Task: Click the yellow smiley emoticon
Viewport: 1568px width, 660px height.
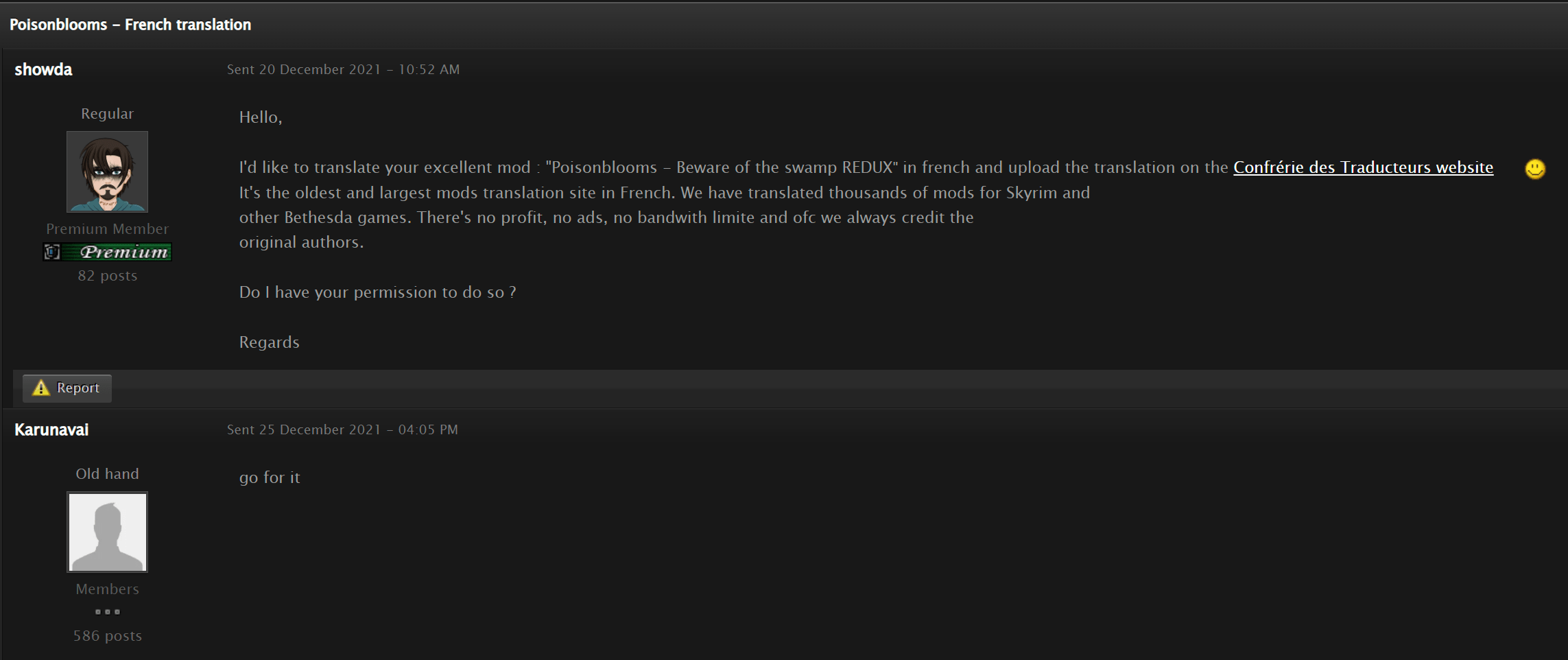Action: (1535, 169)
